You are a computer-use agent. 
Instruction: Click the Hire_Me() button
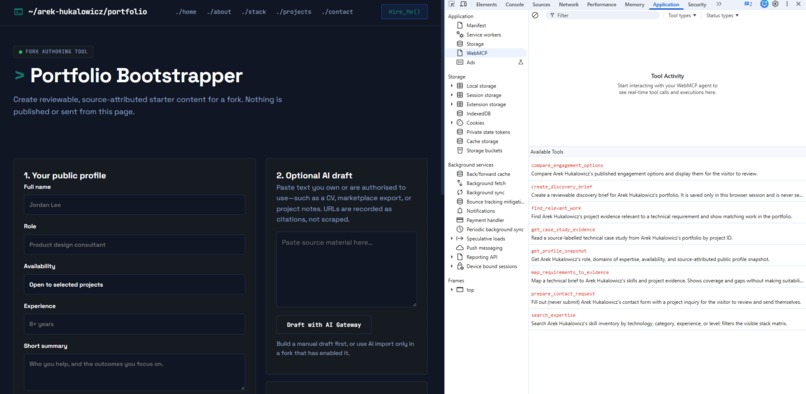(x=404, y=12)
